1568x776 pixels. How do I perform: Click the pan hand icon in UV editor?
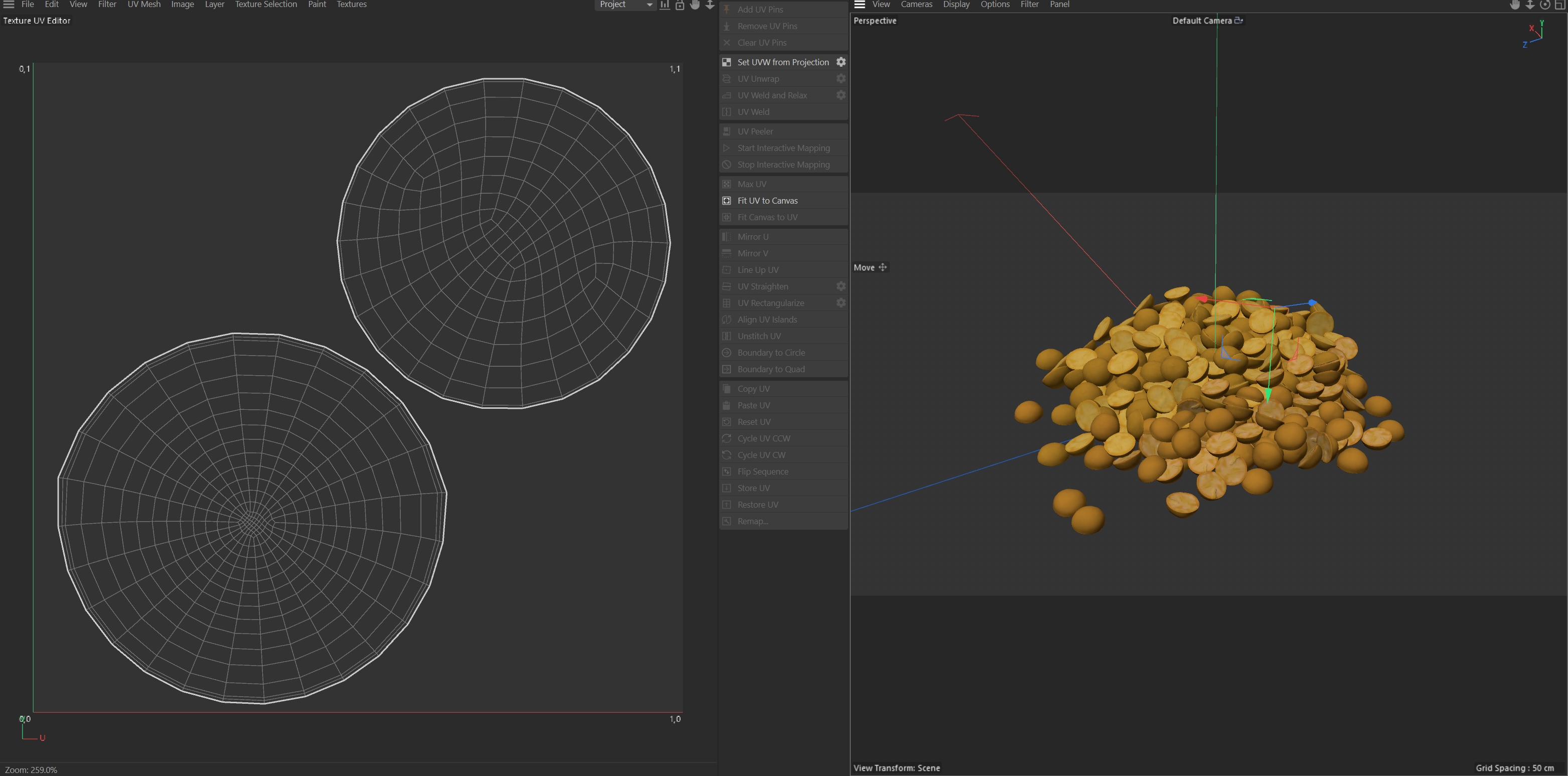[x=695, y=5]
